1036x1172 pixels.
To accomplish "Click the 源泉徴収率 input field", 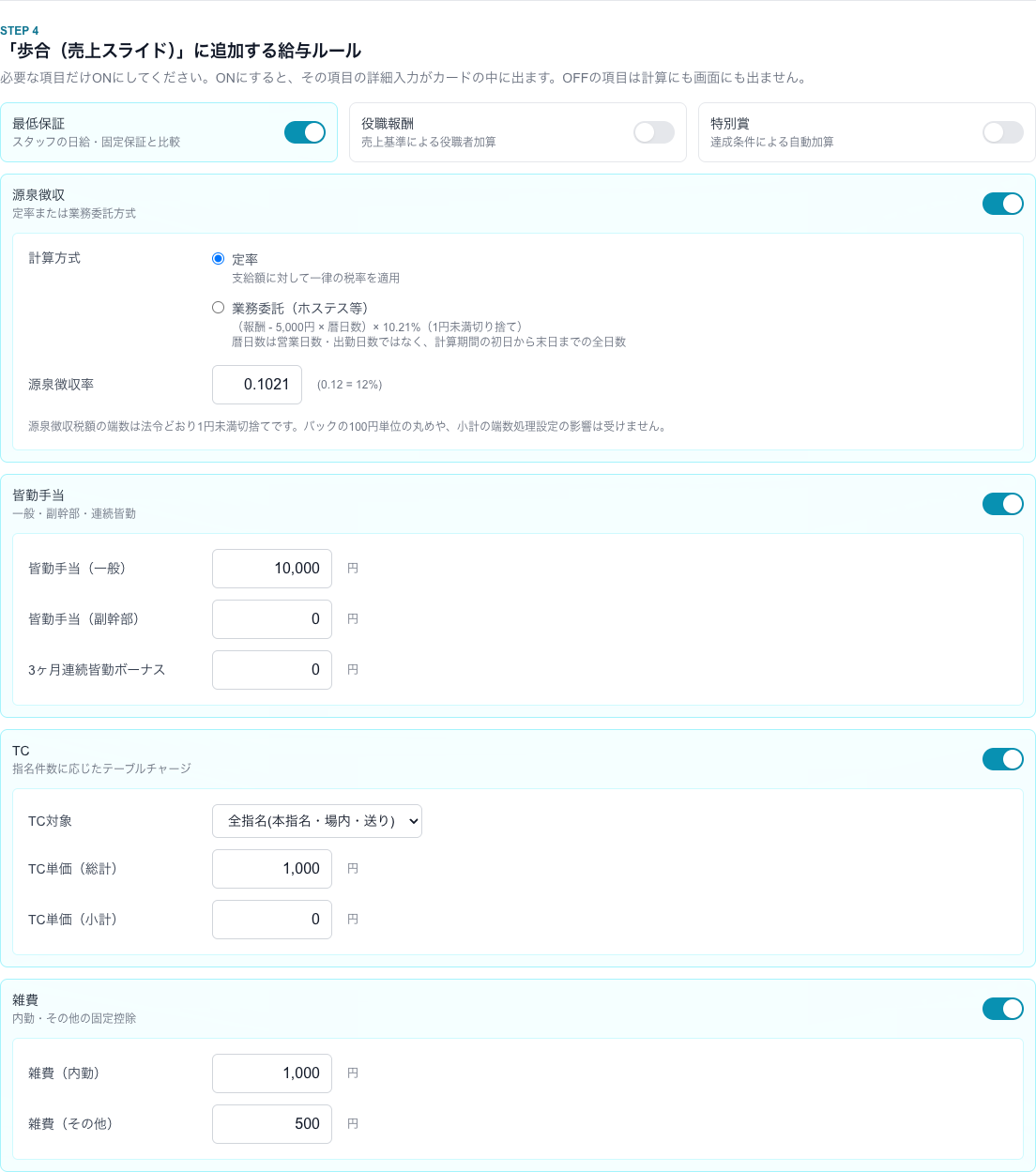I will [257, 385].
